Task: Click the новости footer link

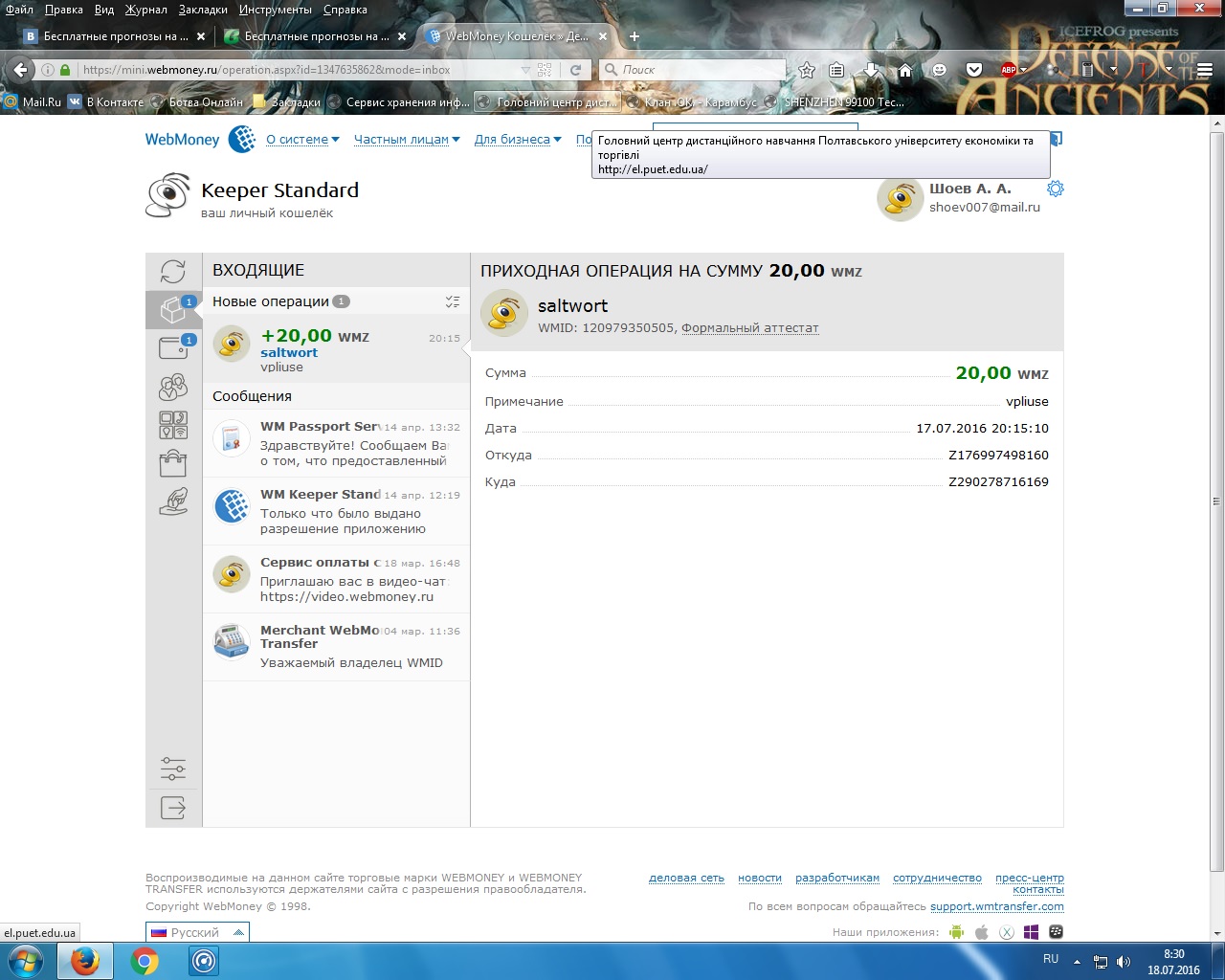Action: [760, 878]
